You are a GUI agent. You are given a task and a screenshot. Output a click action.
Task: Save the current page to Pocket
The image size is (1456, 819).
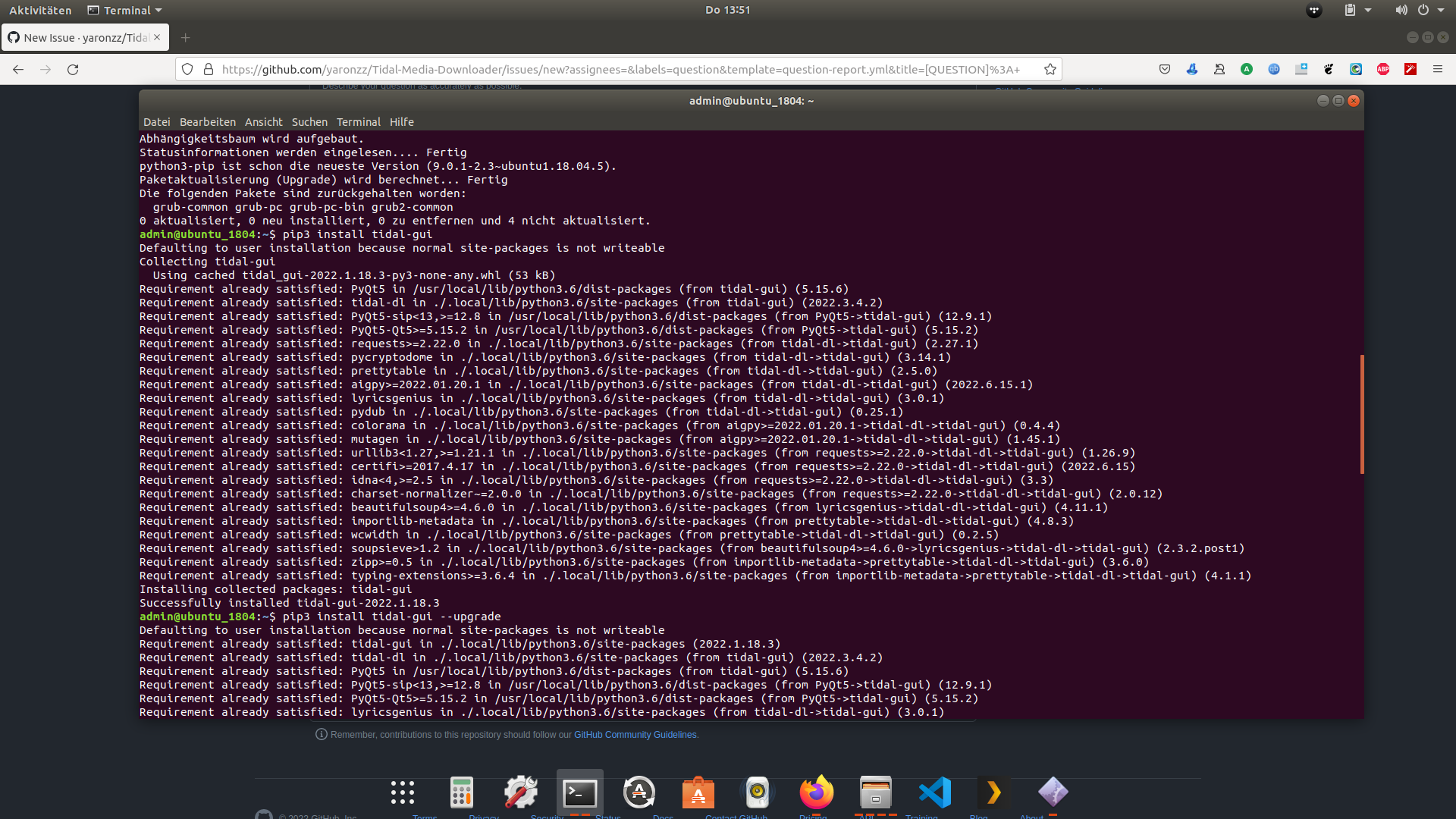pyautogui.click(x=1166, y=69)
